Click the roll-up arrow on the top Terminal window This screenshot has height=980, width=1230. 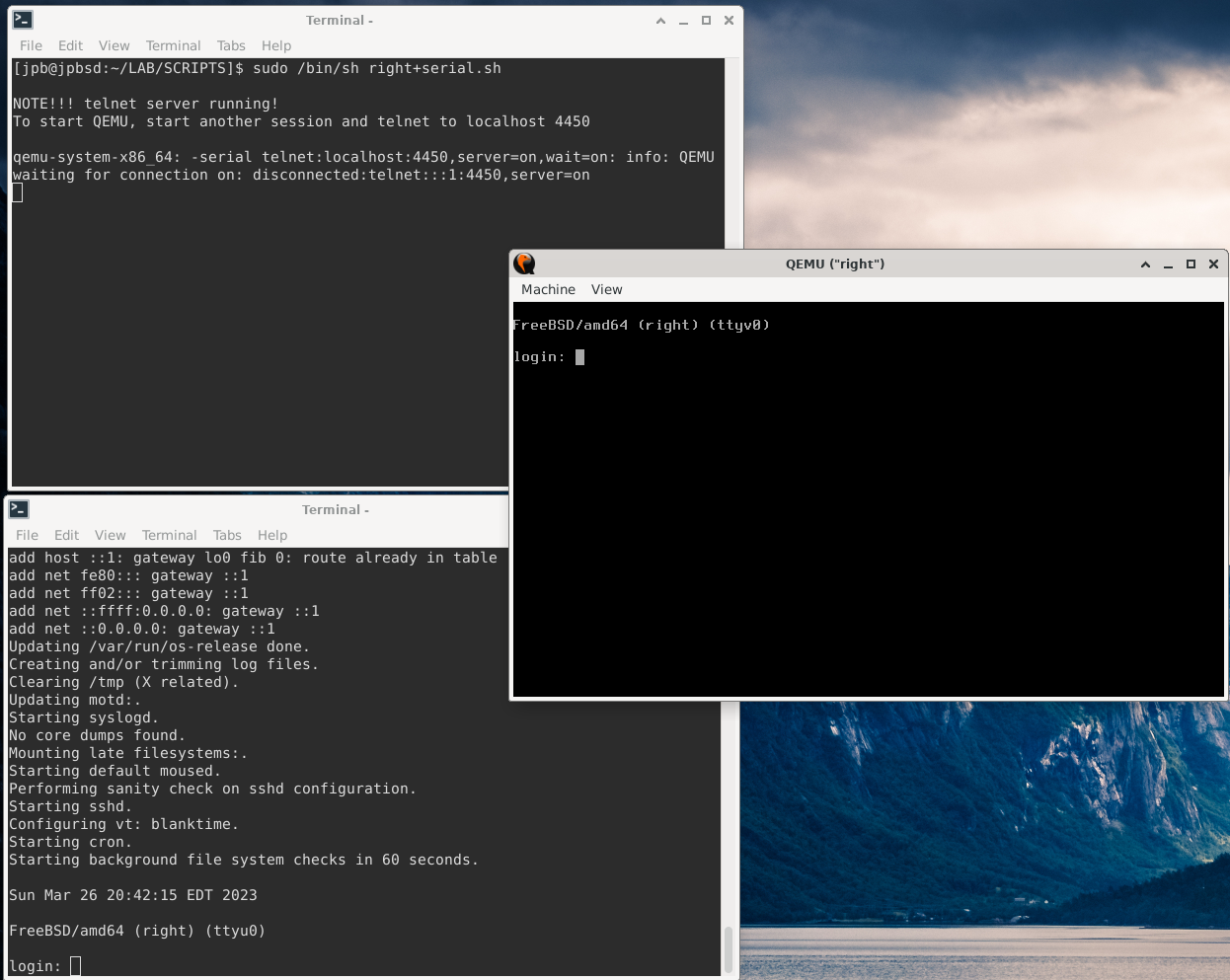click(660, 20)
